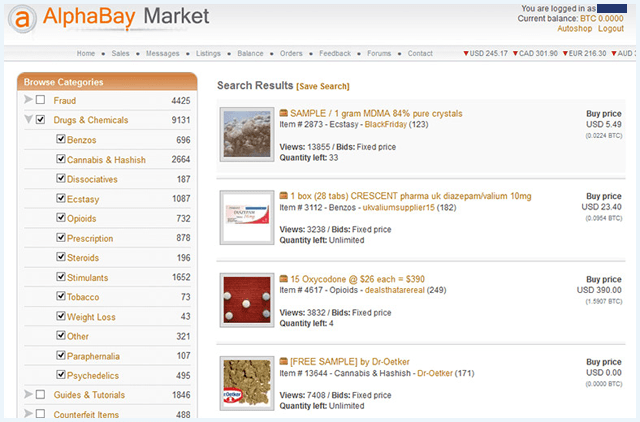Toggle the Paraphernalia checkbox
Viewport: 640px width, 422px height.
point(61,355)
